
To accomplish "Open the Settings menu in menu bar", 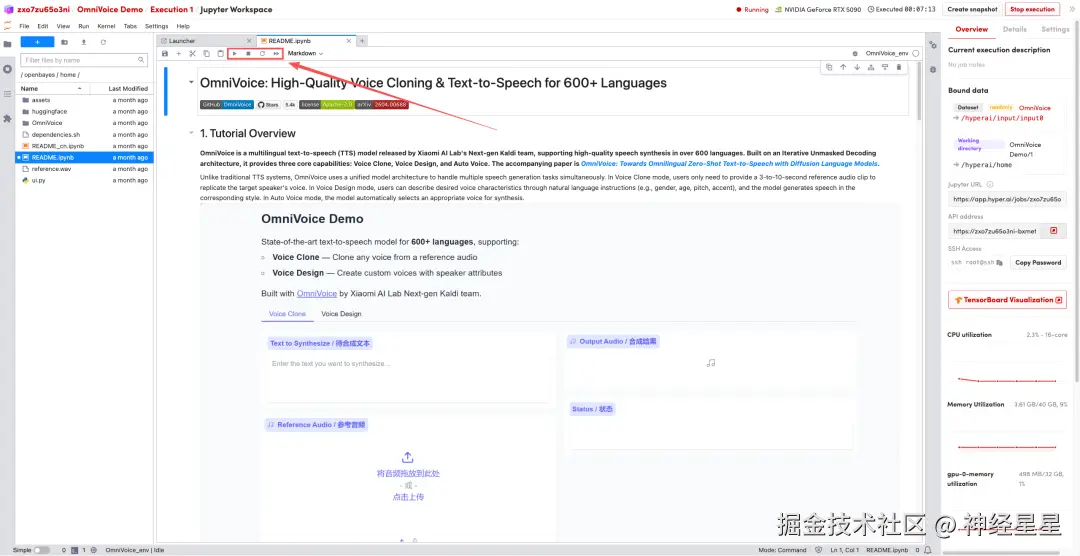I will [x=156, y=26].
